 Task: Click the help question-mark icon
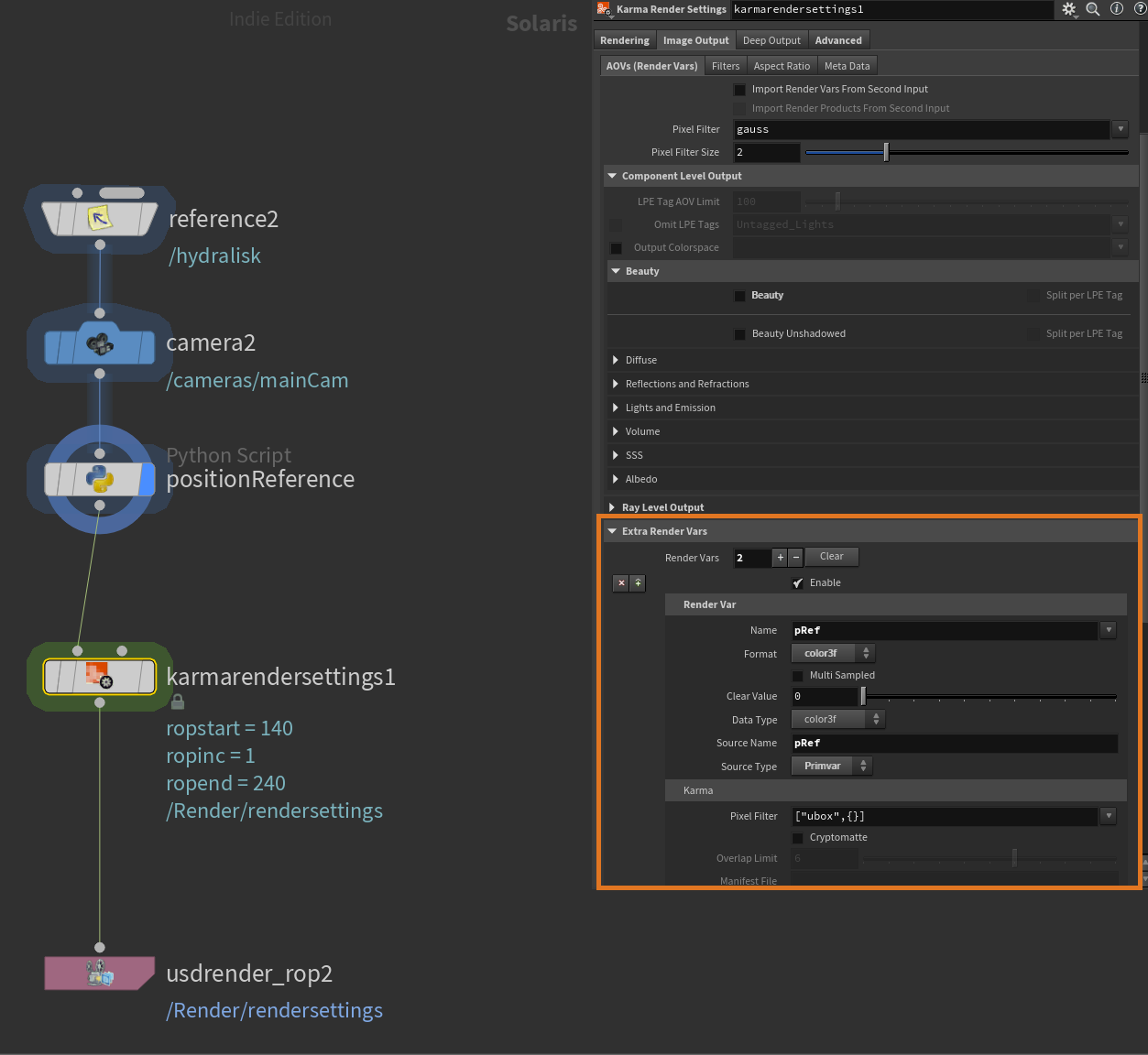[1140, 9]
